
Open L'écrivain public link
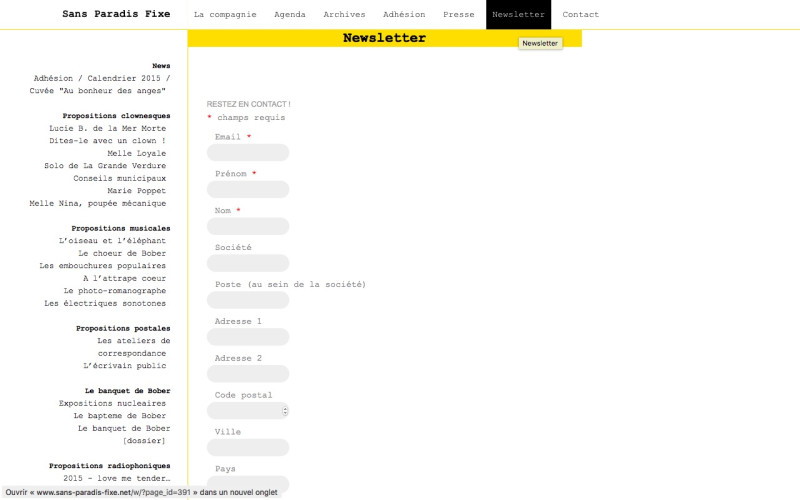pos(124,366)
